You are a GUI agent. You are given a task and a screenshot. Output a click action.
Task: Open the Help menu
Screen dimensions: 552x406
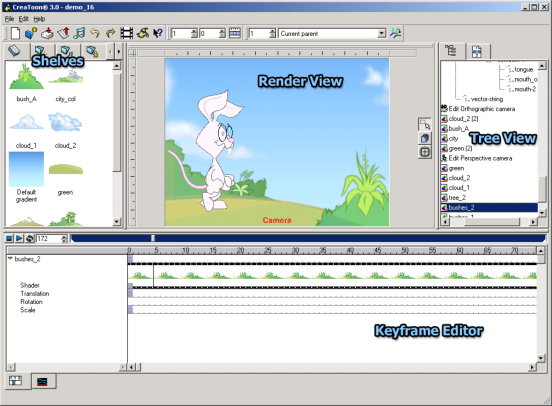coord(39,19)
